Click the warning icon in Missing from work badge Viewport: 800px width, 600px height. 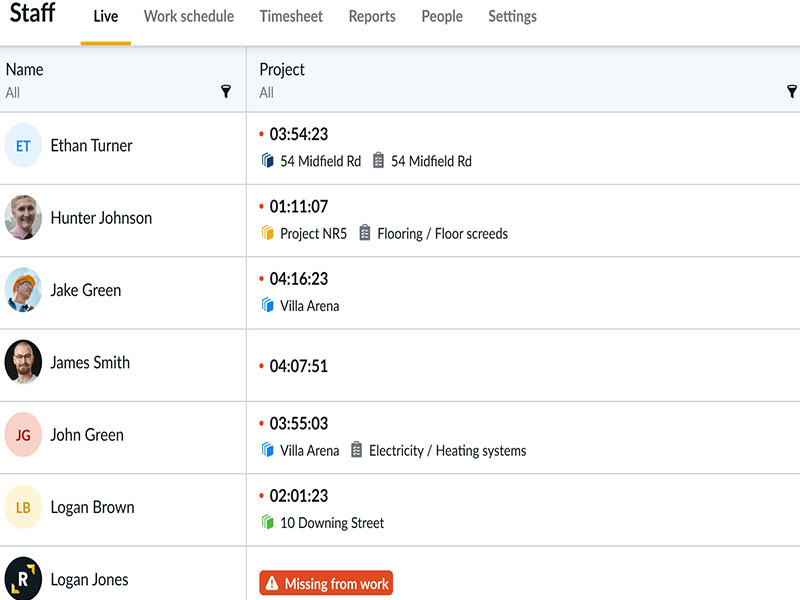[x=272, y=584]
